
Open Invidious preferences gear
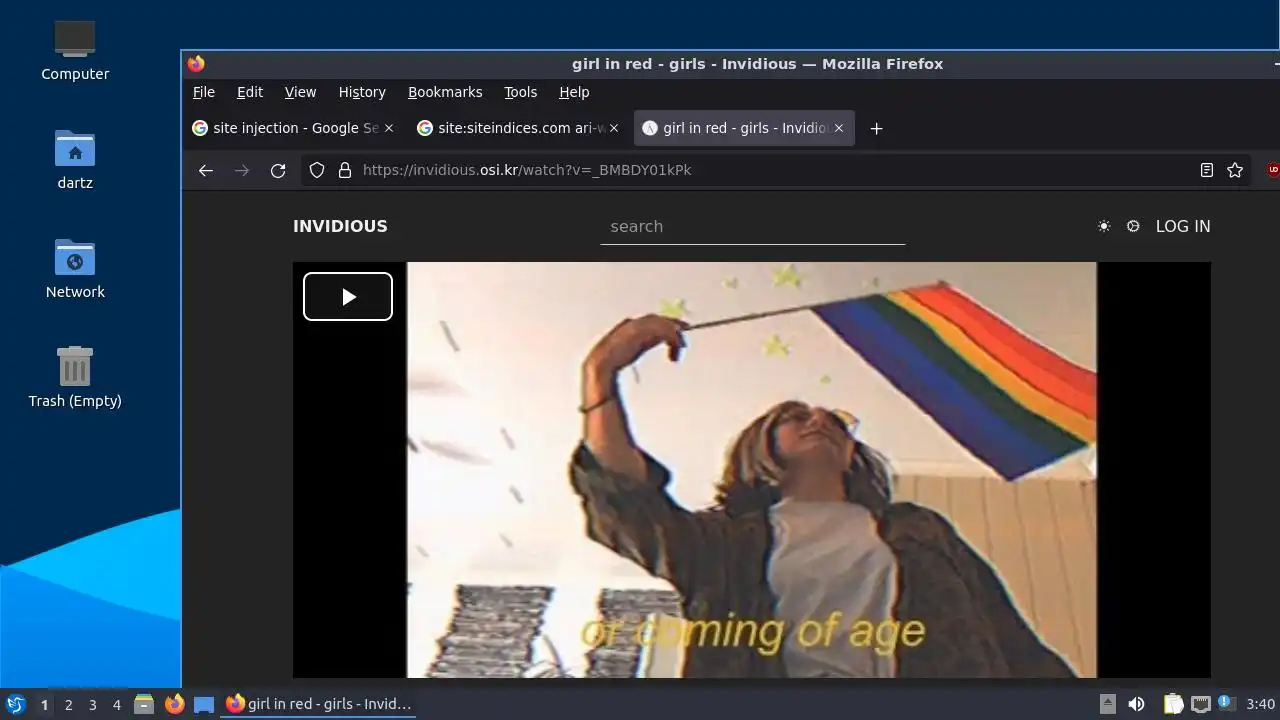click(1133, 226)
